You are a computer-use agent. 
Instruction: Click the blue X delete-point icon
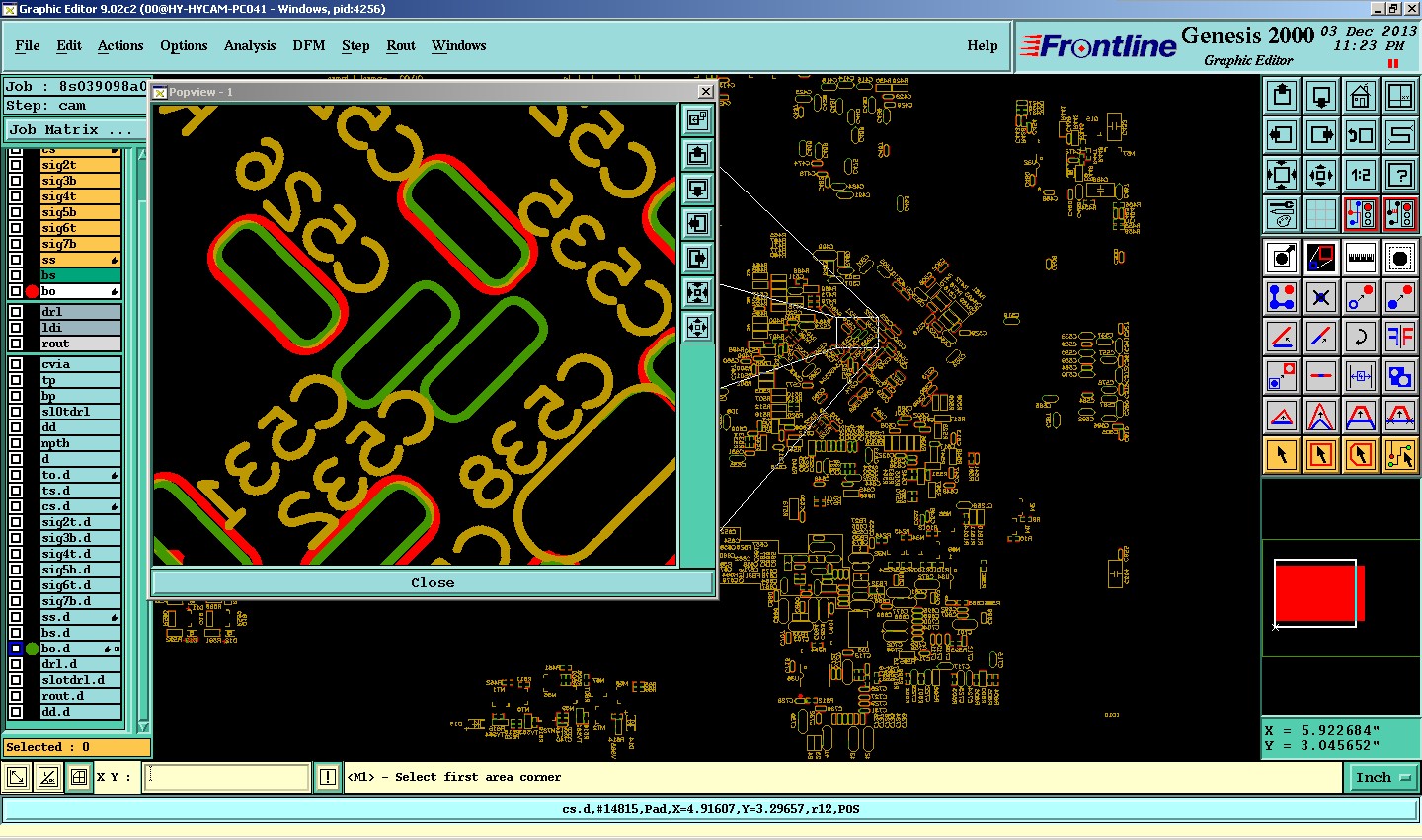(1321, 297)
